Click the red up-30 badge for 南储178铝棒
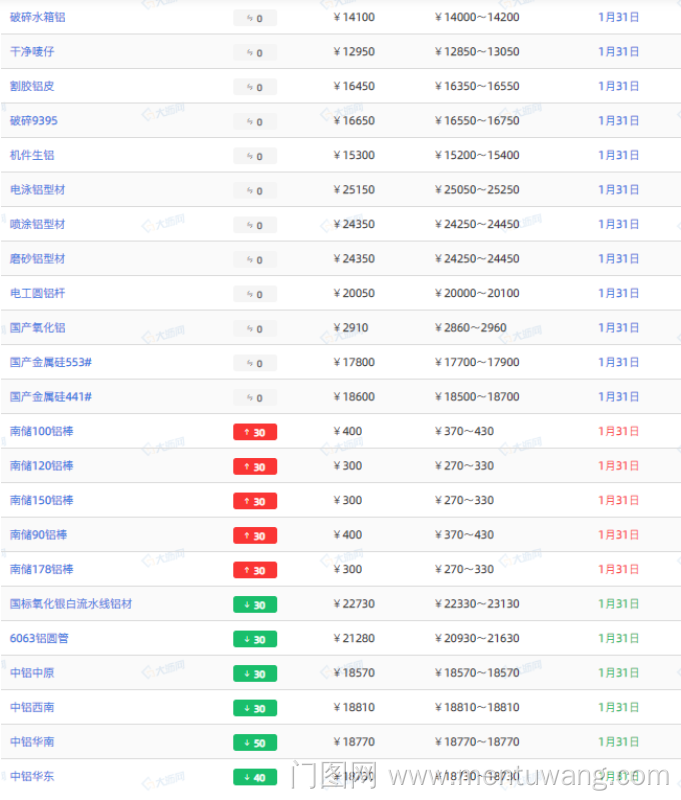Image resolution: width=681 pixels, height=800 pixels. [255, 570]
